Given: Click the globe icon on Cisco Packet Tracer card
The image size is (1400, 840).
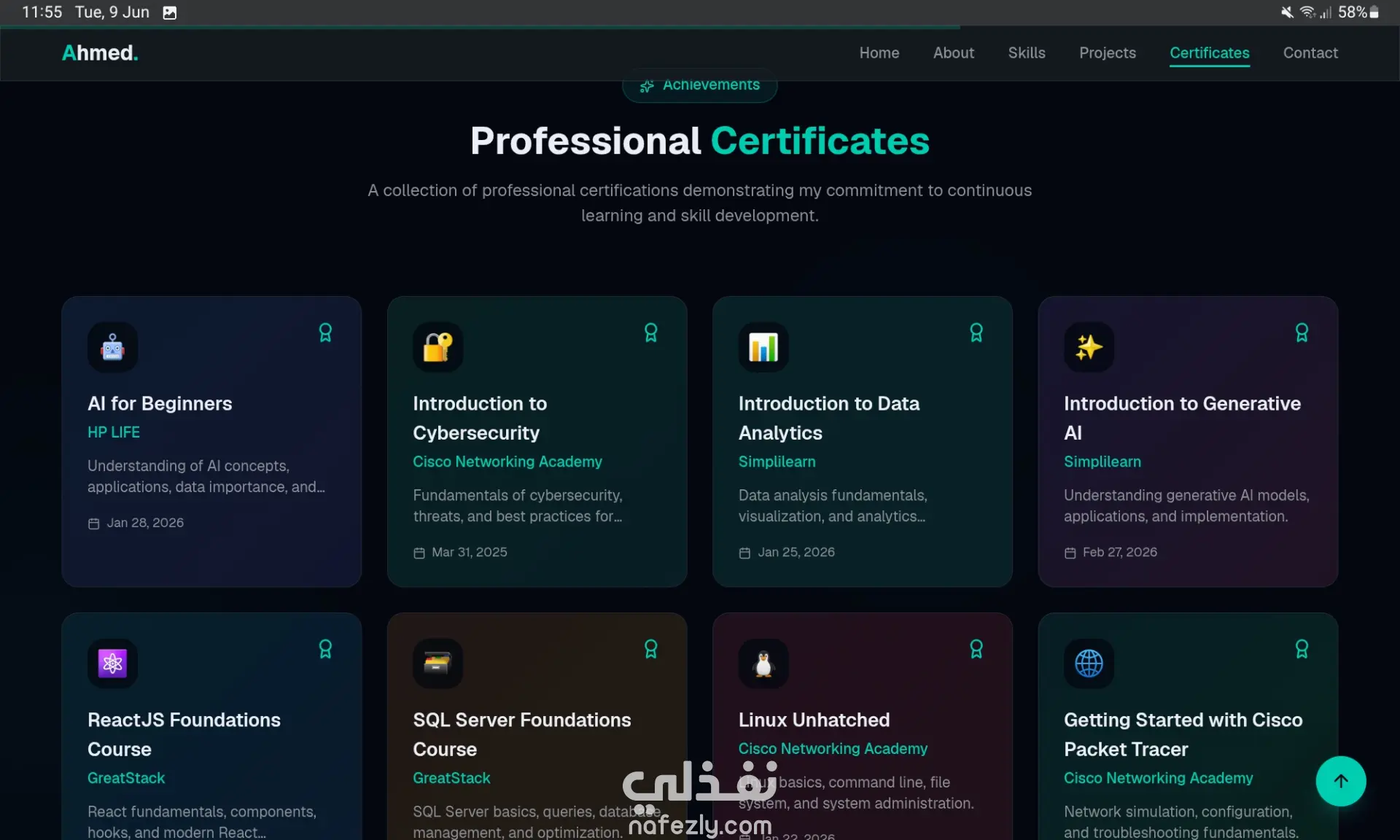Looking at the screenshot, I should (1089, 664).
